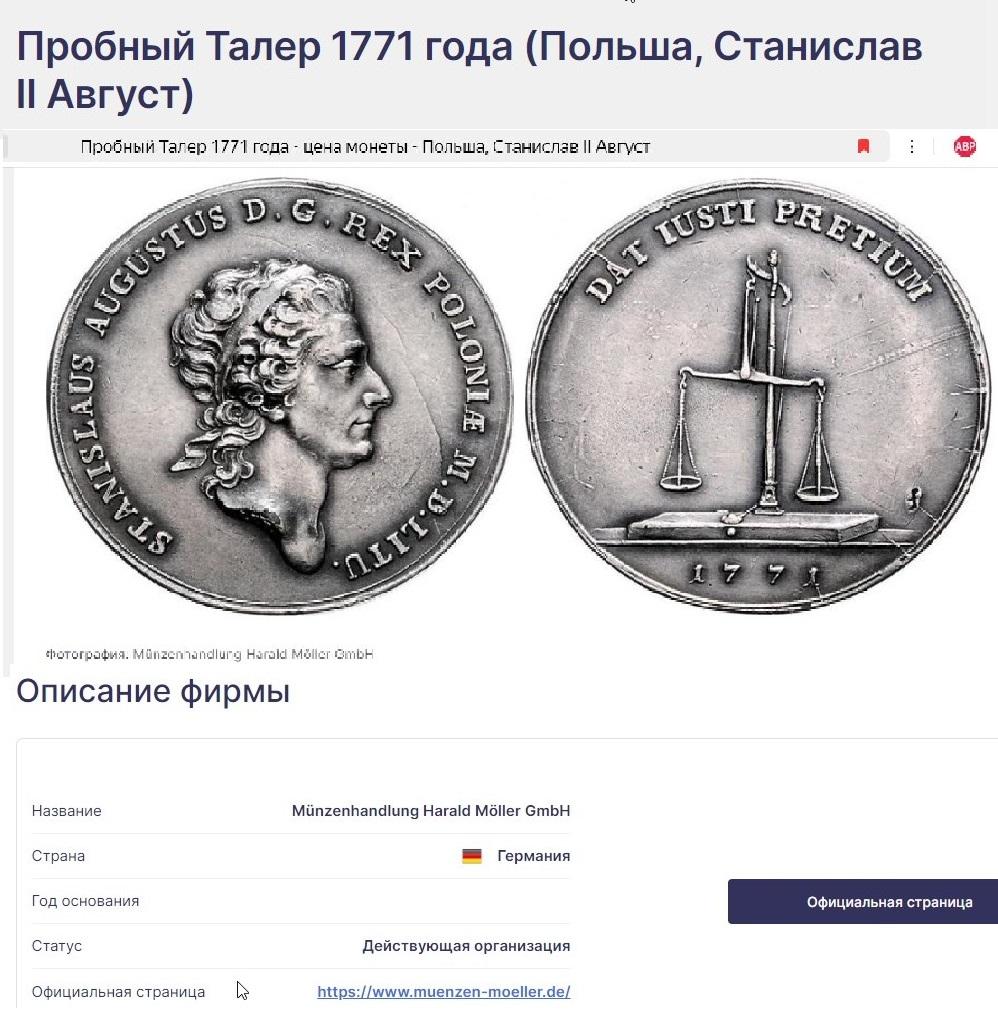Click the Германия country value
Viewport: 998px width, 1012px height.
pyautogui.click(x=533, y=856)
